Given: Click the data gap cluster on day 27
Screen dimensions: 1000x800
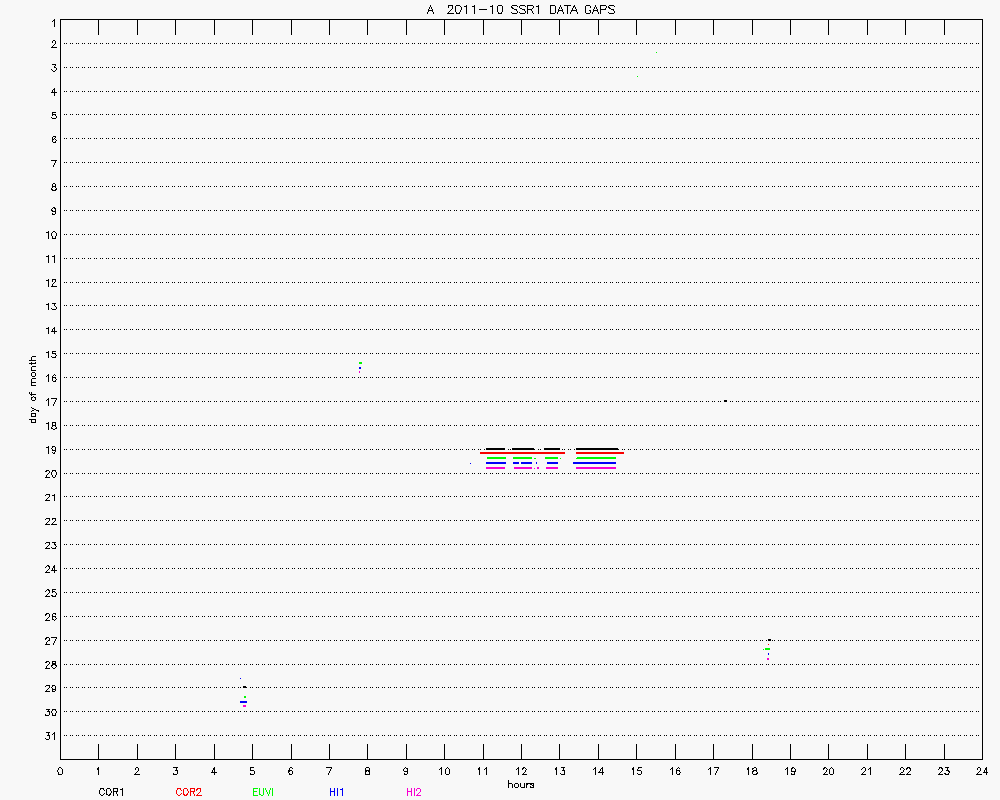Looking at the screenshot, I should coord(768,649).
